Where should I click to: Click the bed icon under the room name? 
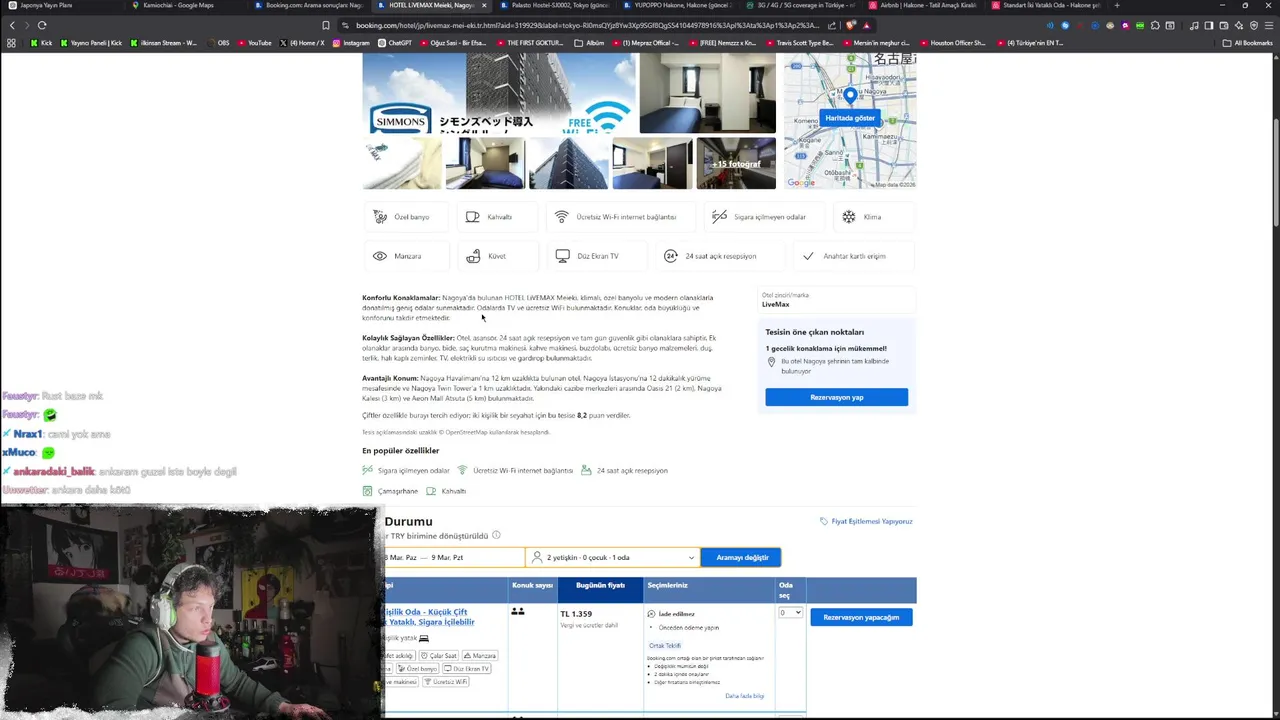pyautogui.click(x=424, y=638)
